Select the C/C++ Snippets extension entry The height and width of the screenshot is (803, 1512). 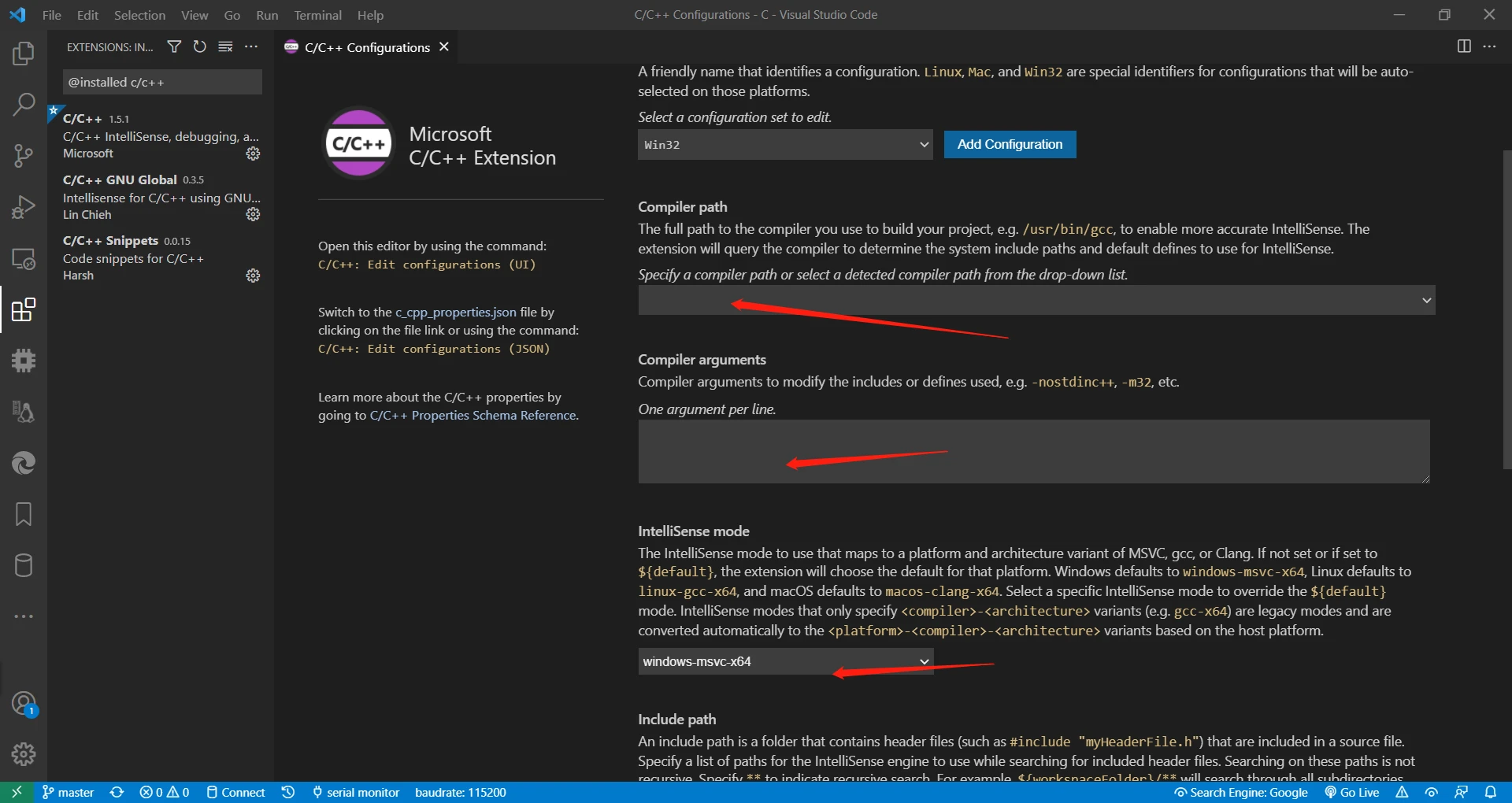[x=160, y=257]
